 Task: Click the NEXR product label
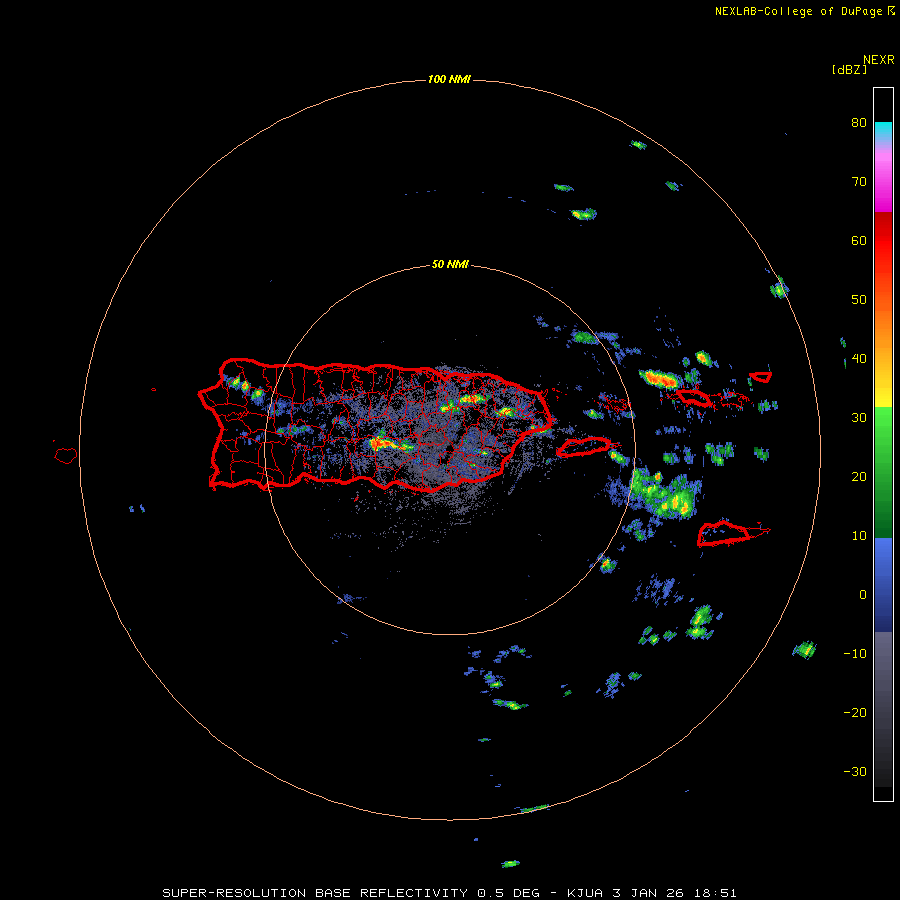pos(879,60)
